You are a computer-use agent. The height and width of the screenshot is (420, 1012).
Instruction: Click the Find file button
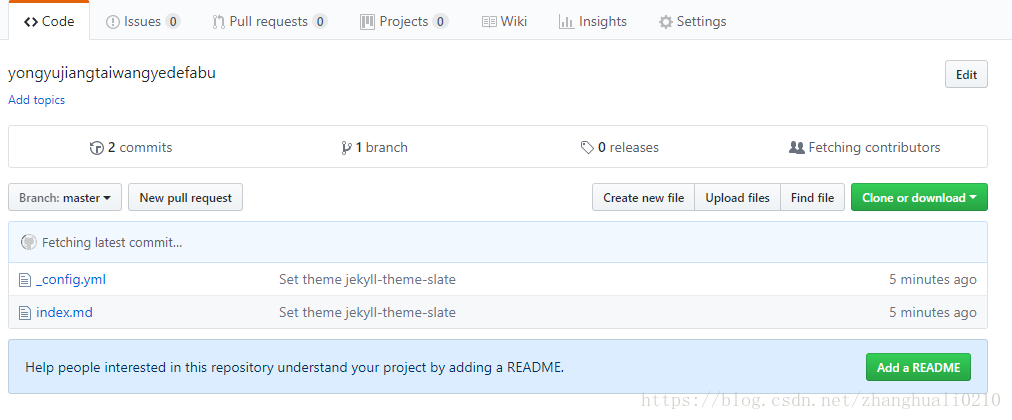pyautogui.click(x=813, y=197)
